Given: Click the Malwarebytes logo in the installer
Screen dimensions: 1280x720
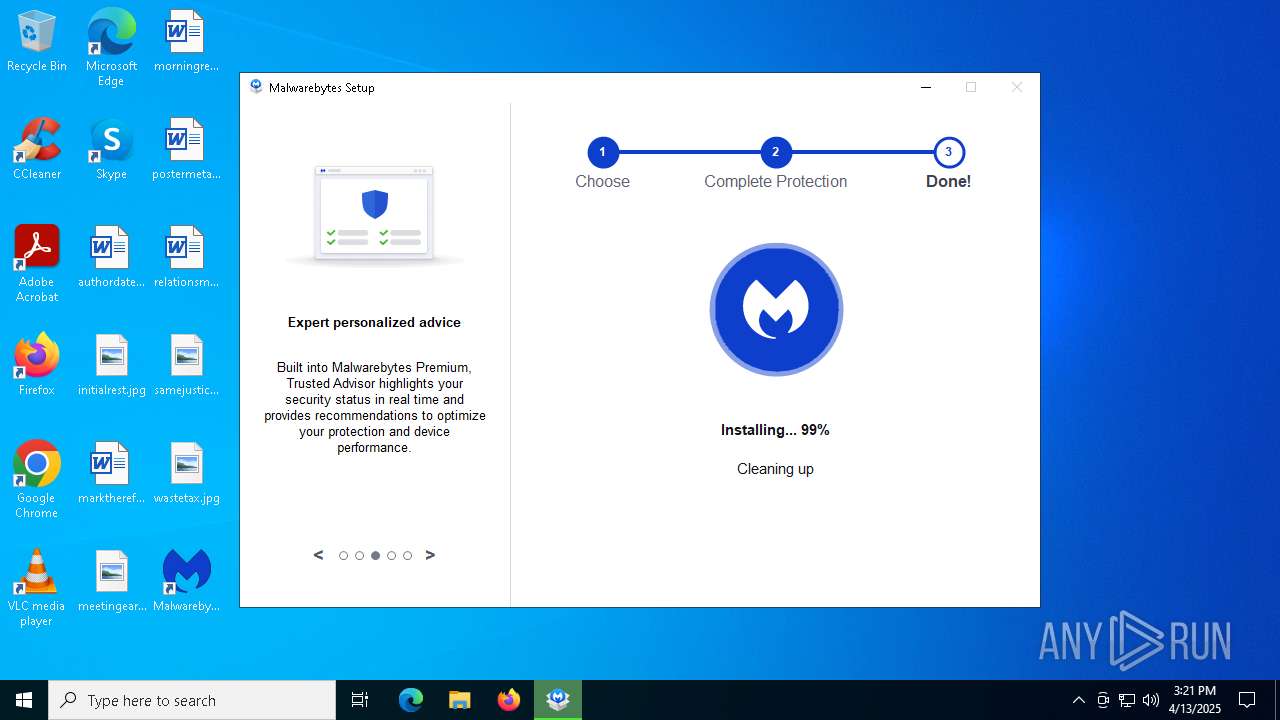Looking at the screenshot, I should tap(776, 310).
